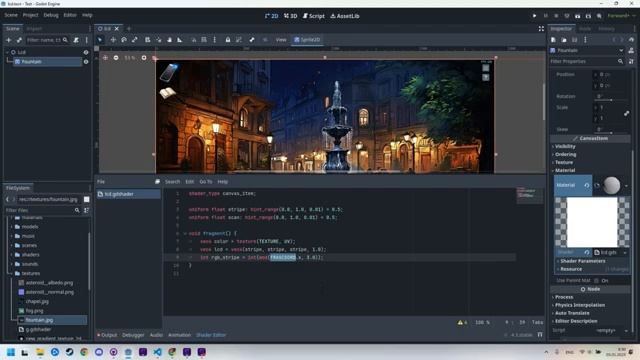640x360 pixels.
Task: Collapse the textures folder
Action: [x=12, y=273]
